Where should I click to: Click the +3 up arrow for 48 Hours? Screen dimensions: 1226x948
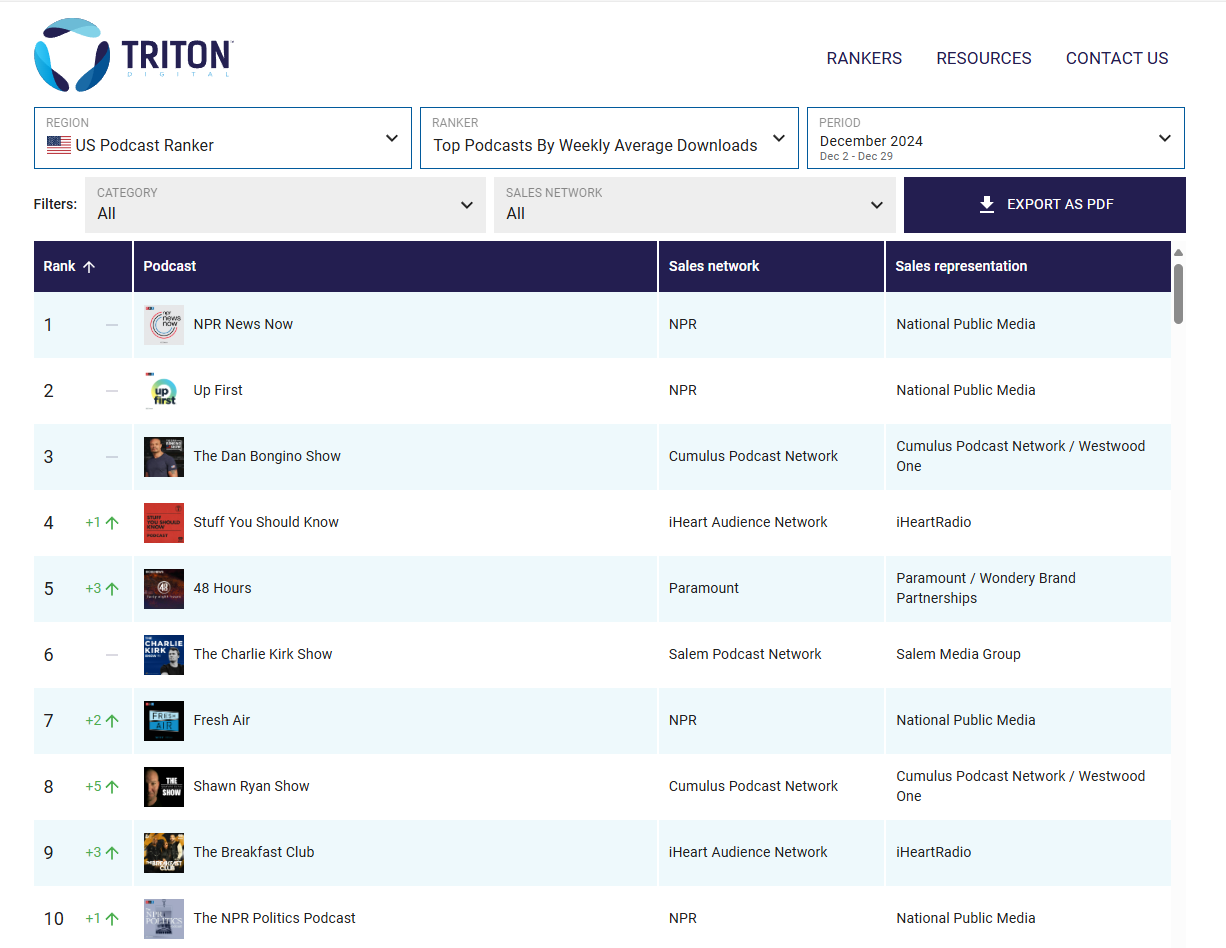[x=112, y=588]
